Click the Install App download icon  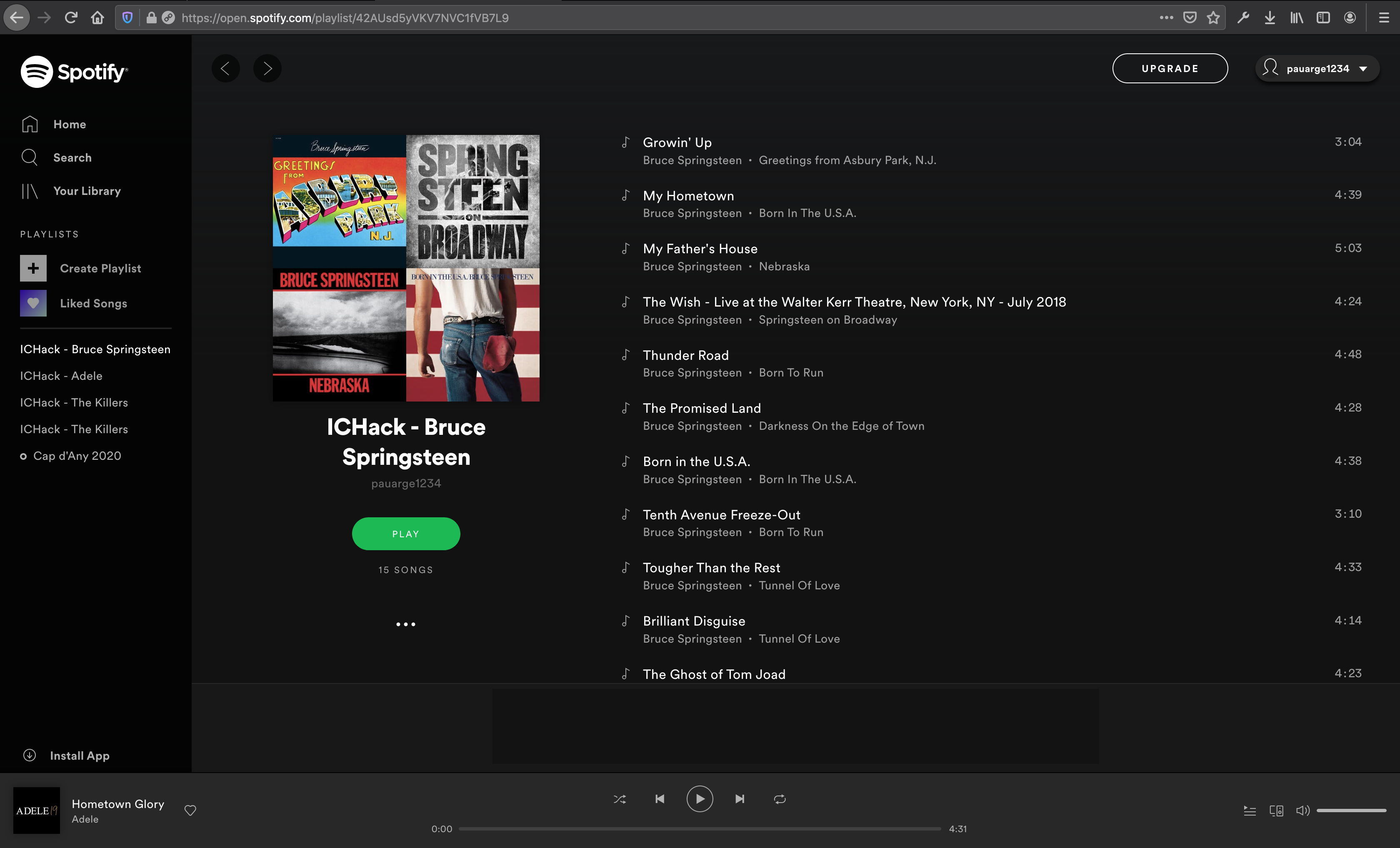(x=30, y=755)
